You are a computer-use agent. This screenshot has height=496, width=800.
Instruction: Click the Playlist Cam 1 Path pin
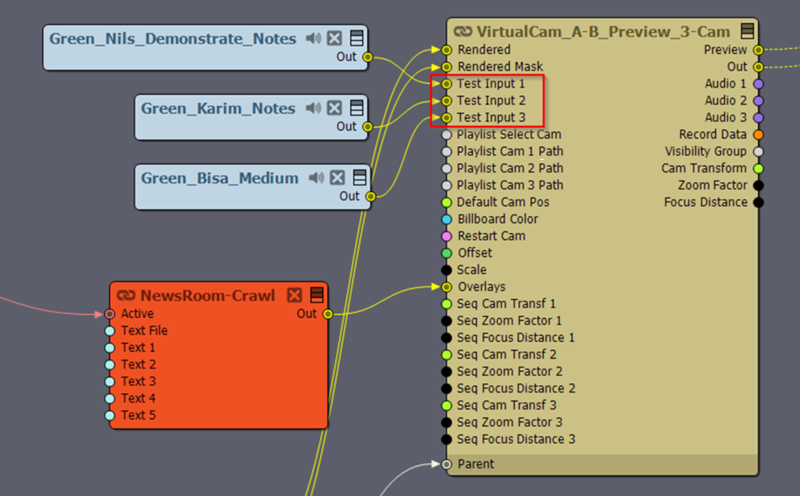coord(446,152)
